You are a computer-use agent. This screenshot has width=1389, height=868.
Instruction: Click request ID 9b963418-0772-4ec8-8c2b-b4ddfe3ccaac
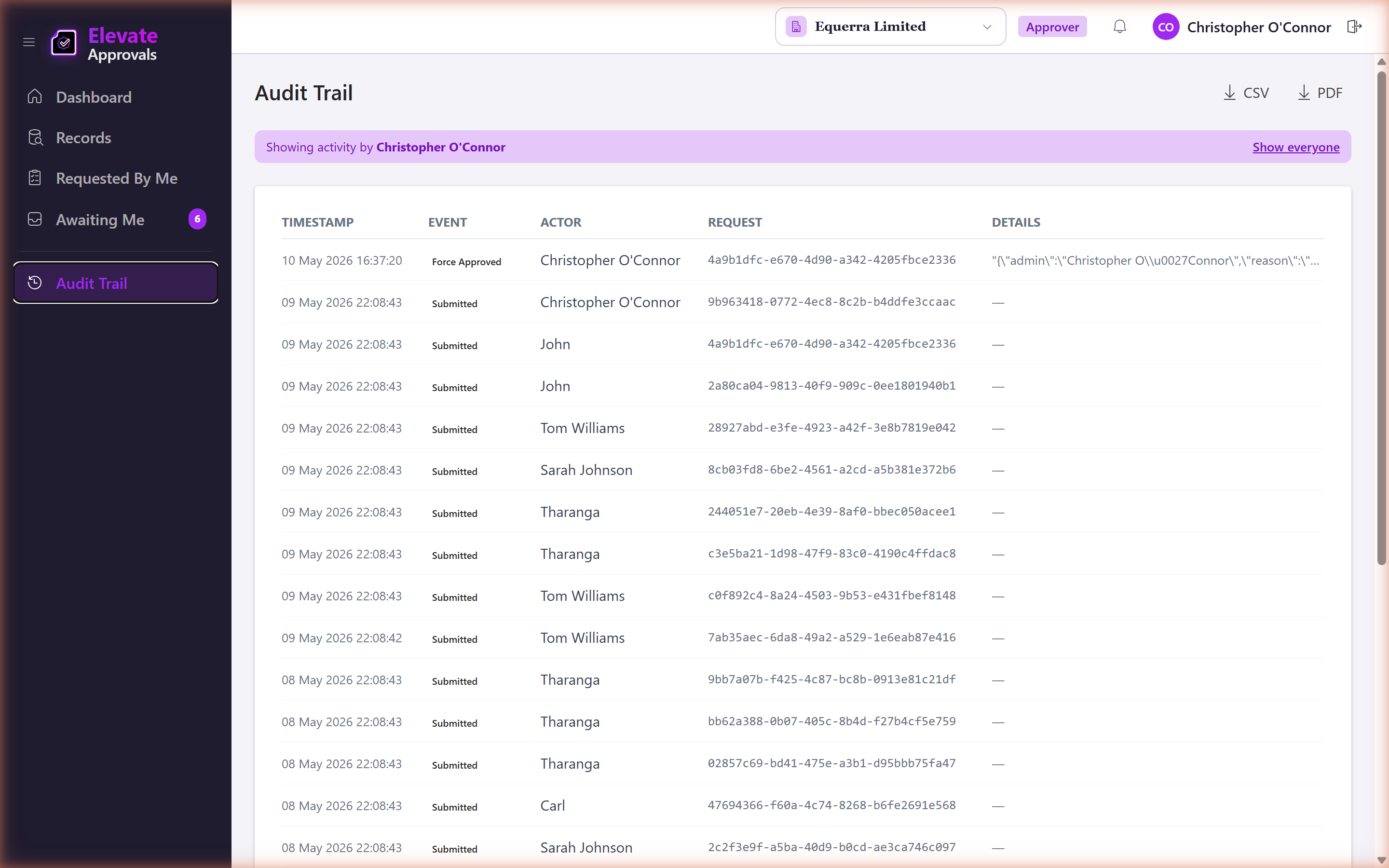831,302
